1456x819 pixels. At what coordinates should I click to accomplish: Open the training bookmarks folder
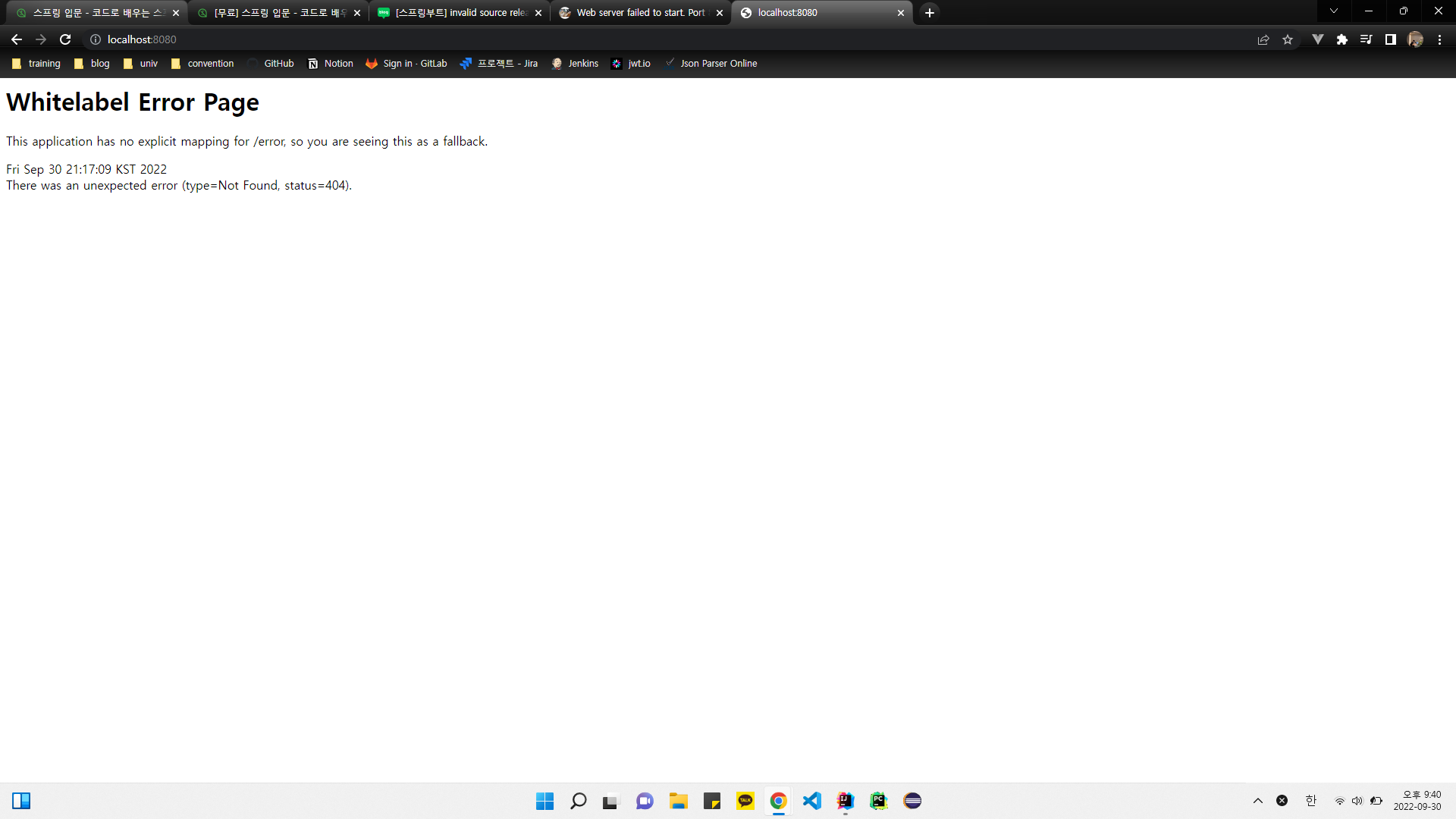[36, 64]
